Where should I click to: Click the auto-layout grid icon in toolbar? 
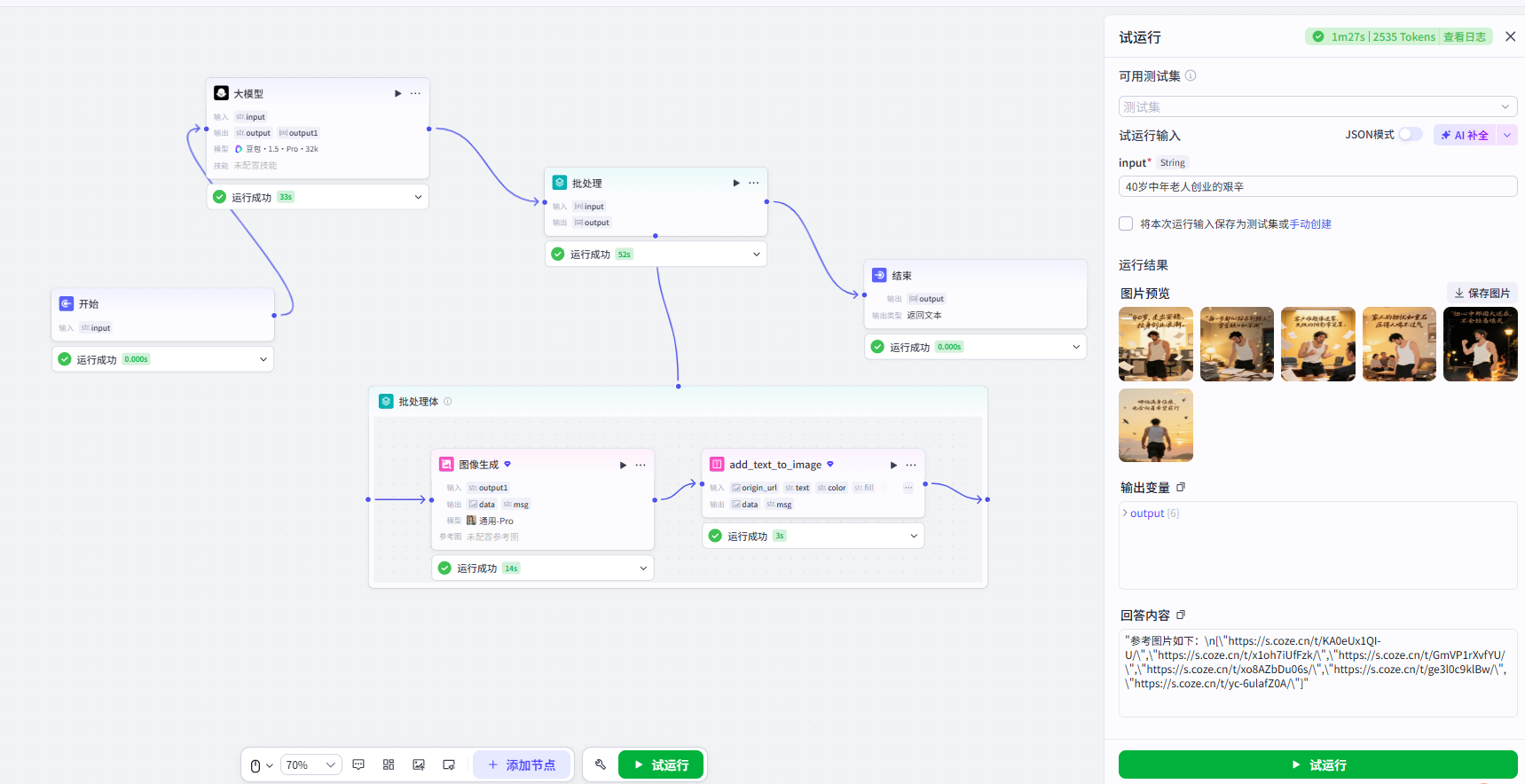pyautogui.click(x=389, y=764)
